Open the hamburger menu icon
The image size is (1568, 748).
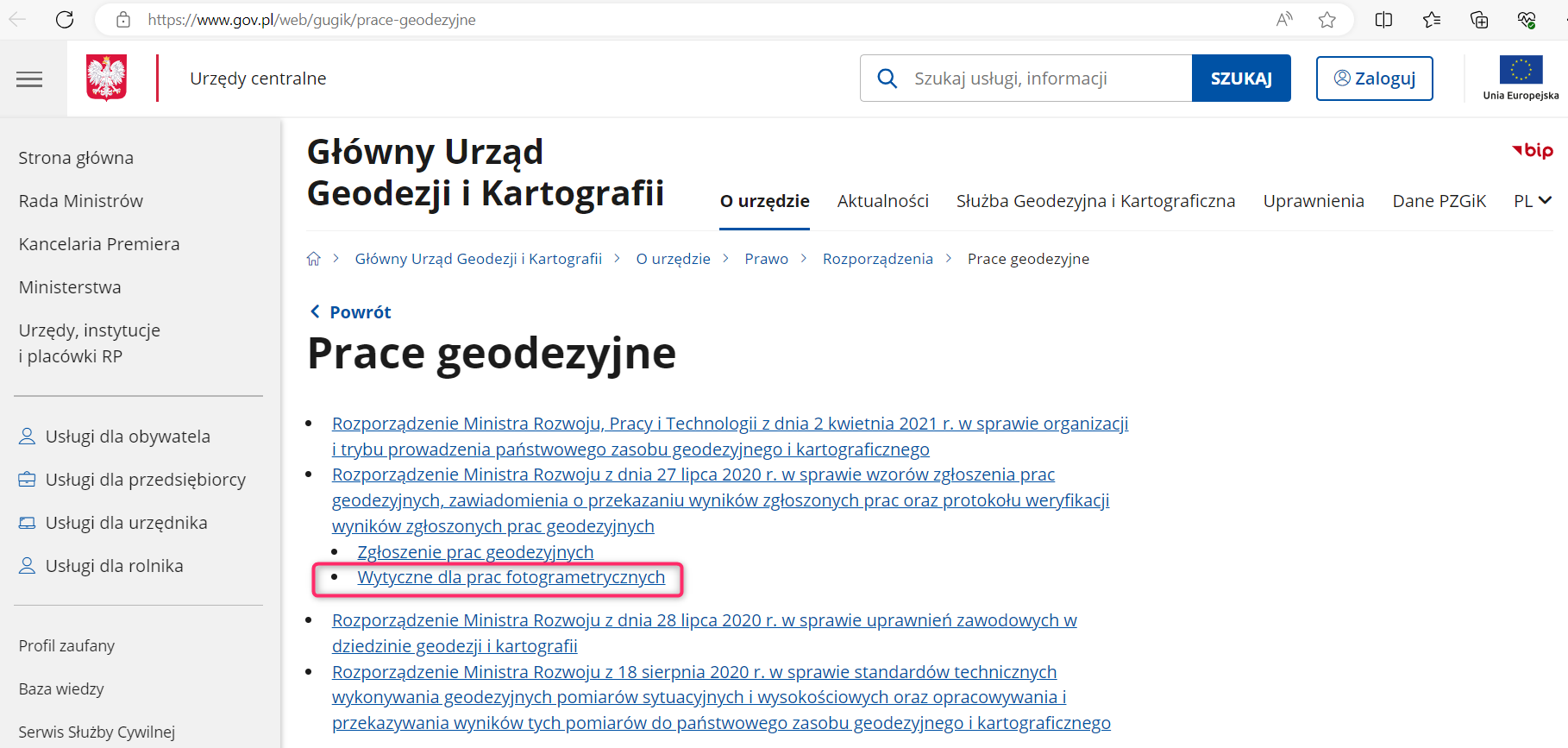[x=29, y=79]
